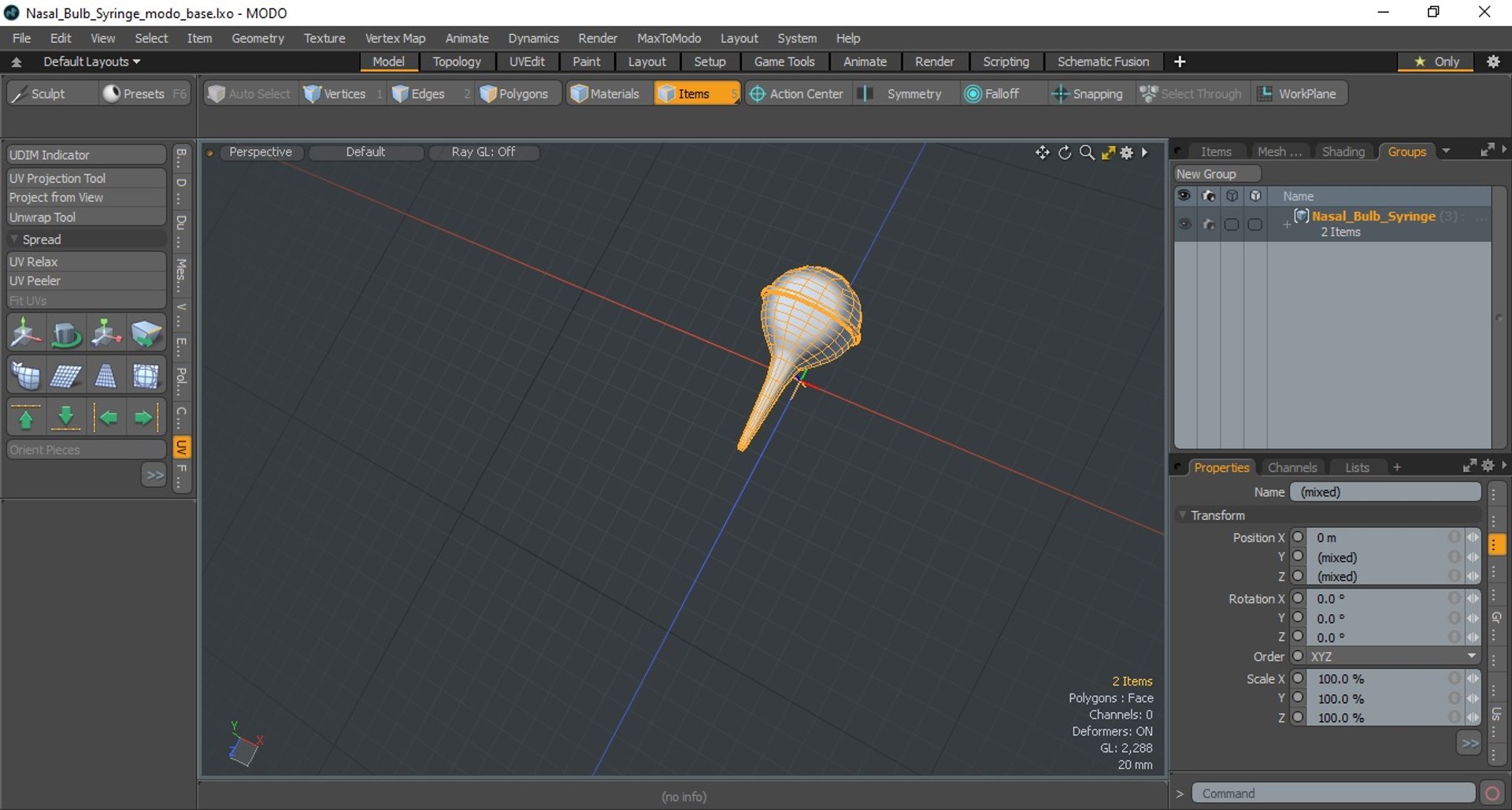Image resolution: width=1512 pixels, height=810 pixels.
Task: Click the UV Peeler button
Action: tap(87, 281)
